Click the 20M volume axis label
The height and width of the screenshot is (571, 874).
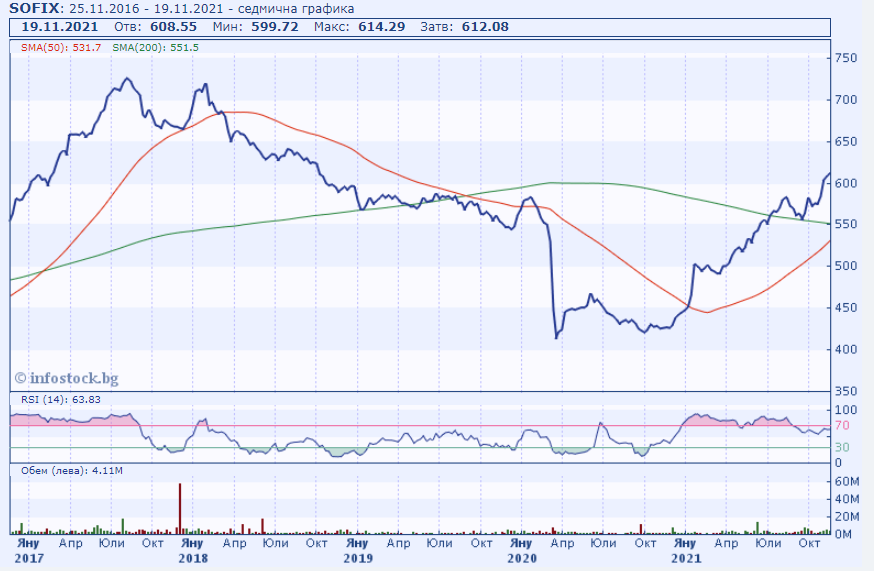click(x=847, y=517)
